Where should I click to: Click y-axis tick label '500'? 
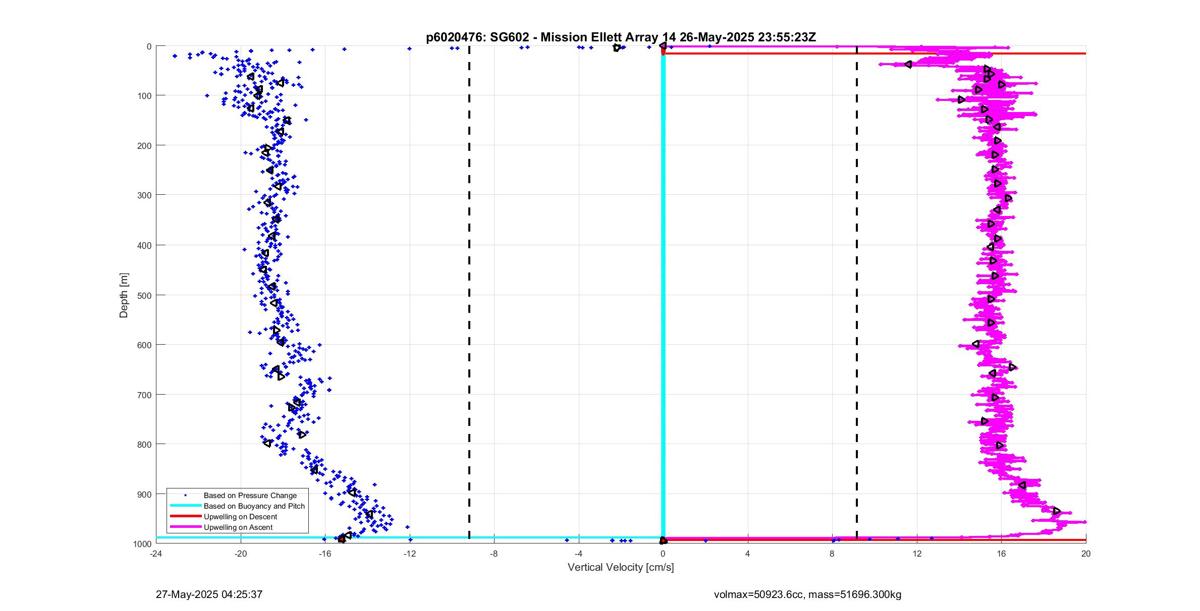143,295
